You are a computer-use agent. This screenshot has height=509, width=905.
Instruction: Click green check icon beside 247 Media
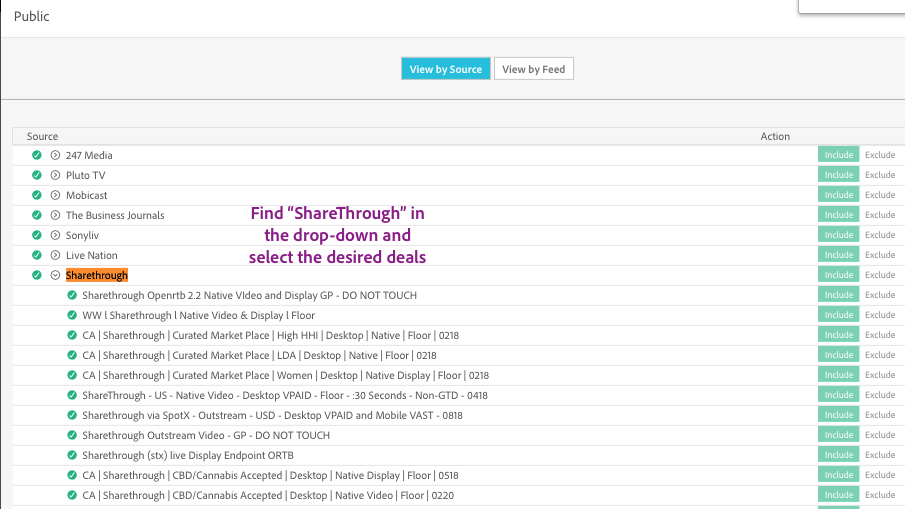tap(37, 155)
